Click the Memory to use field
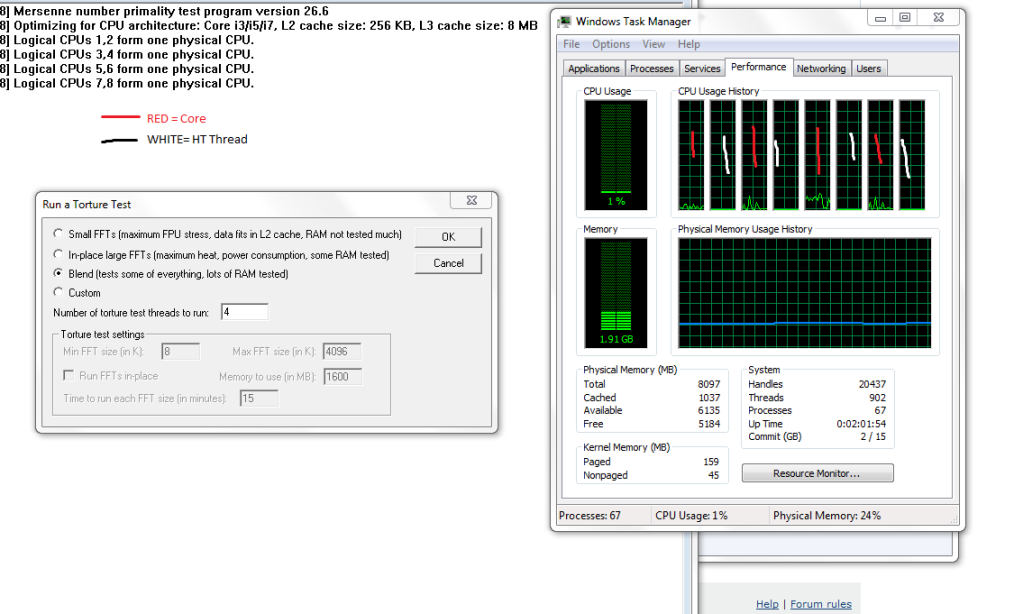 (342, 376)
